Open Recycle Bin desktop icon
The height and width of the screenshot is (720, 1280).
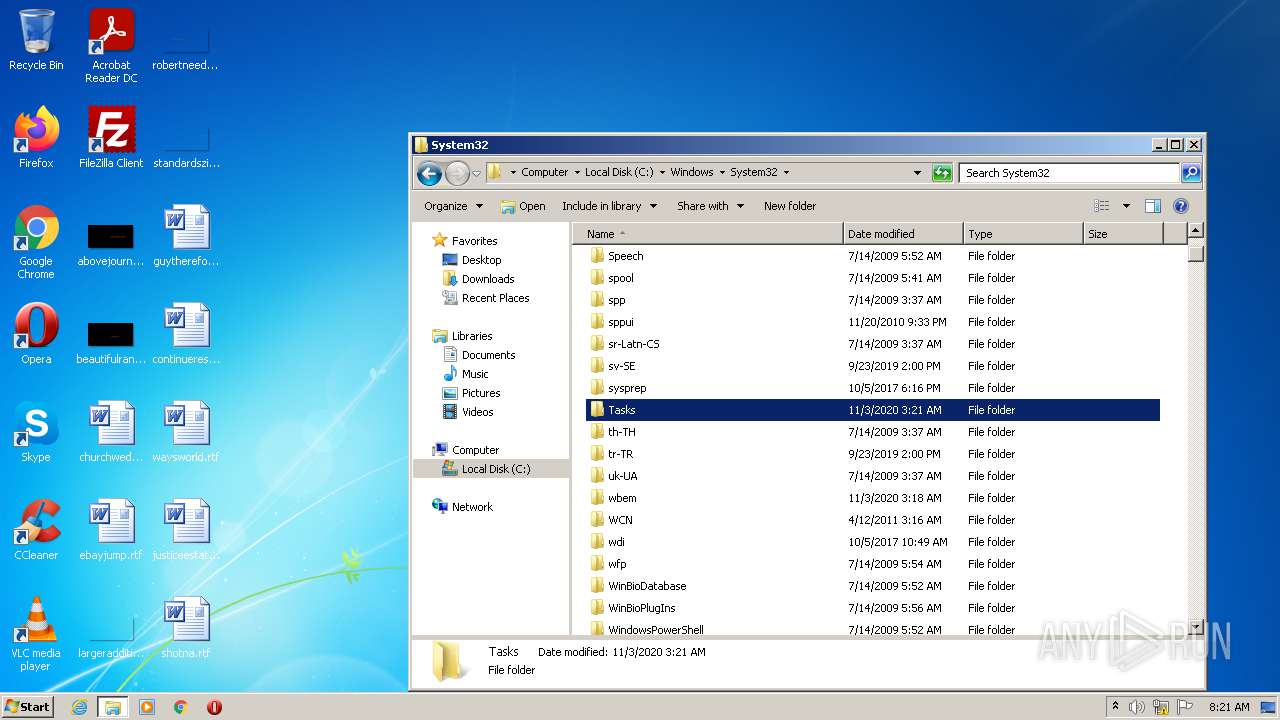click(x=36, y=40)
